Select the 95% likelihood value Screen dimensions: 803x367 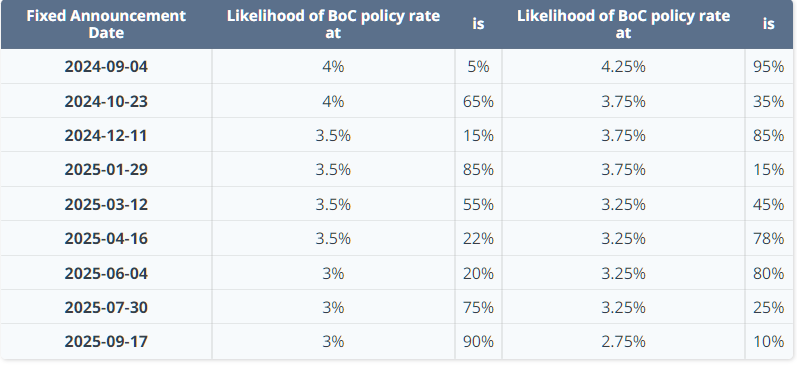tap(768, 67)
